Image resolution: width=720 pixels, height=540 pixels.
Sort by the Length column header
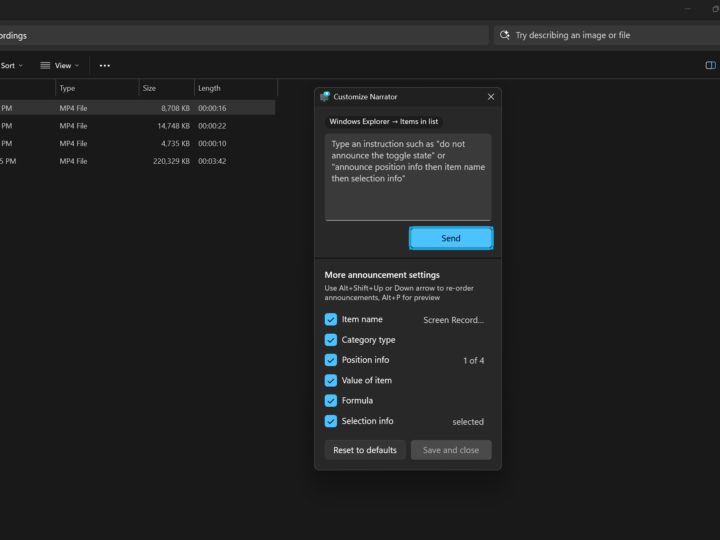209,88
